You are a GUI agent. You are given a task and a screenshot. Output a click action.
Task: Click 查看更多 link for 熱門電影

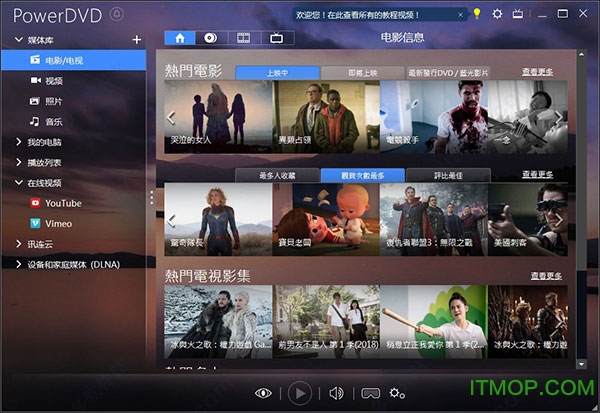pos(537,72)
